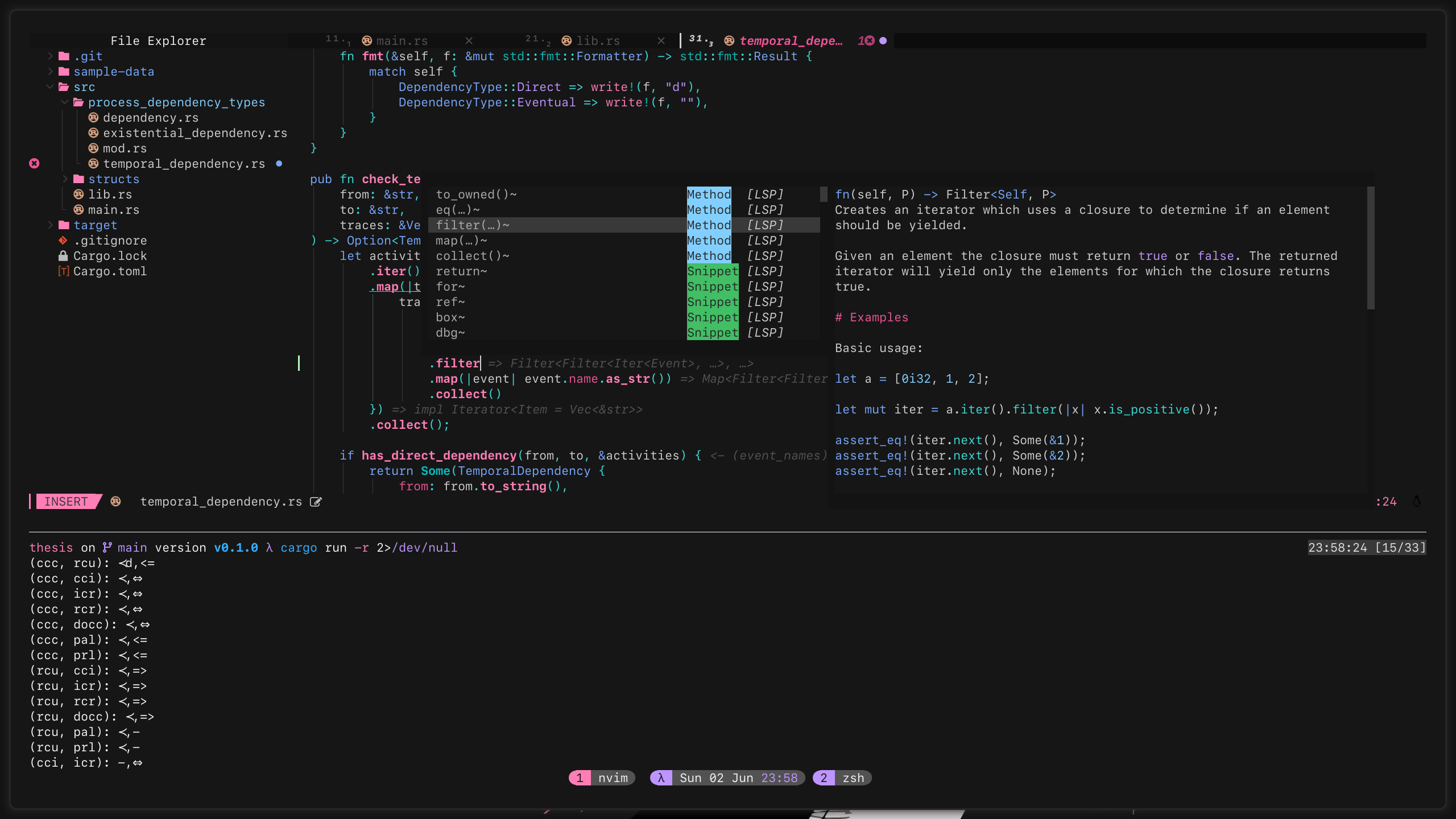Screen dimensions: 1456x819
Task: Select filter(…) completion item
Action: [472, 225]
